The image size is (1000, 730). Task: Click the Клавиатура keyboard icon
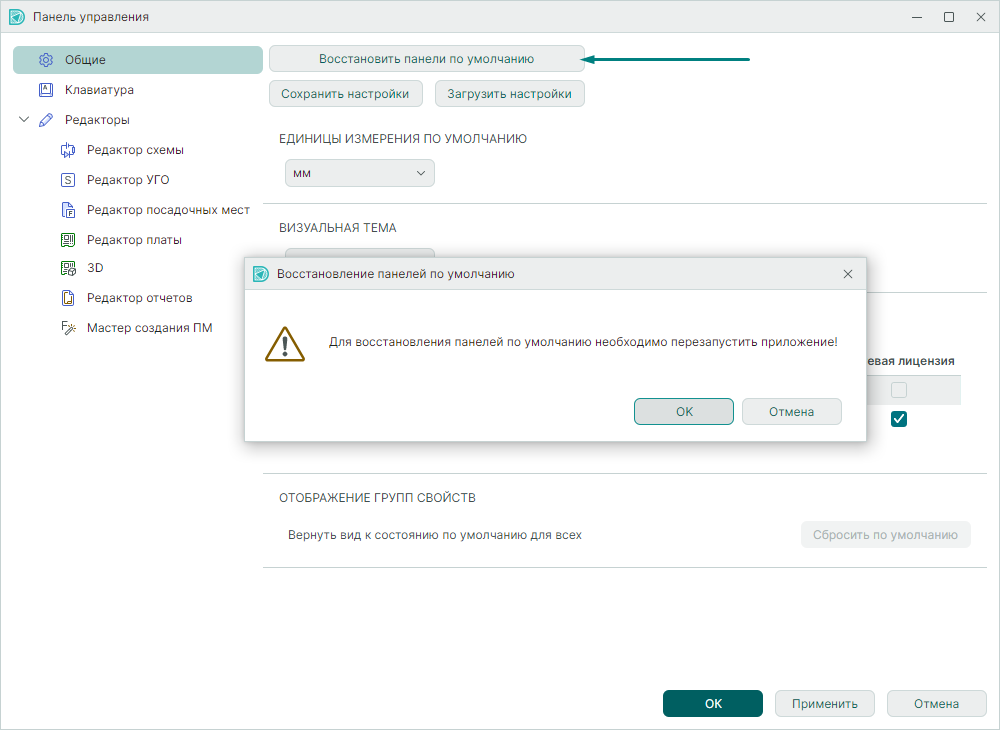[45, 90]
